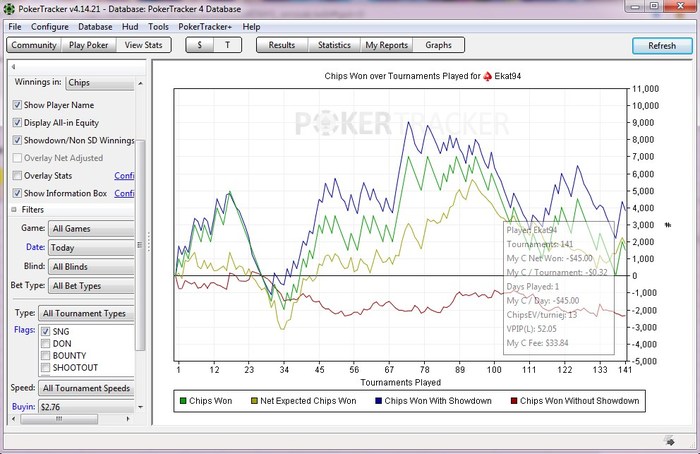Open the All Tournament Speeds dropdown

(x=86, y=388)
